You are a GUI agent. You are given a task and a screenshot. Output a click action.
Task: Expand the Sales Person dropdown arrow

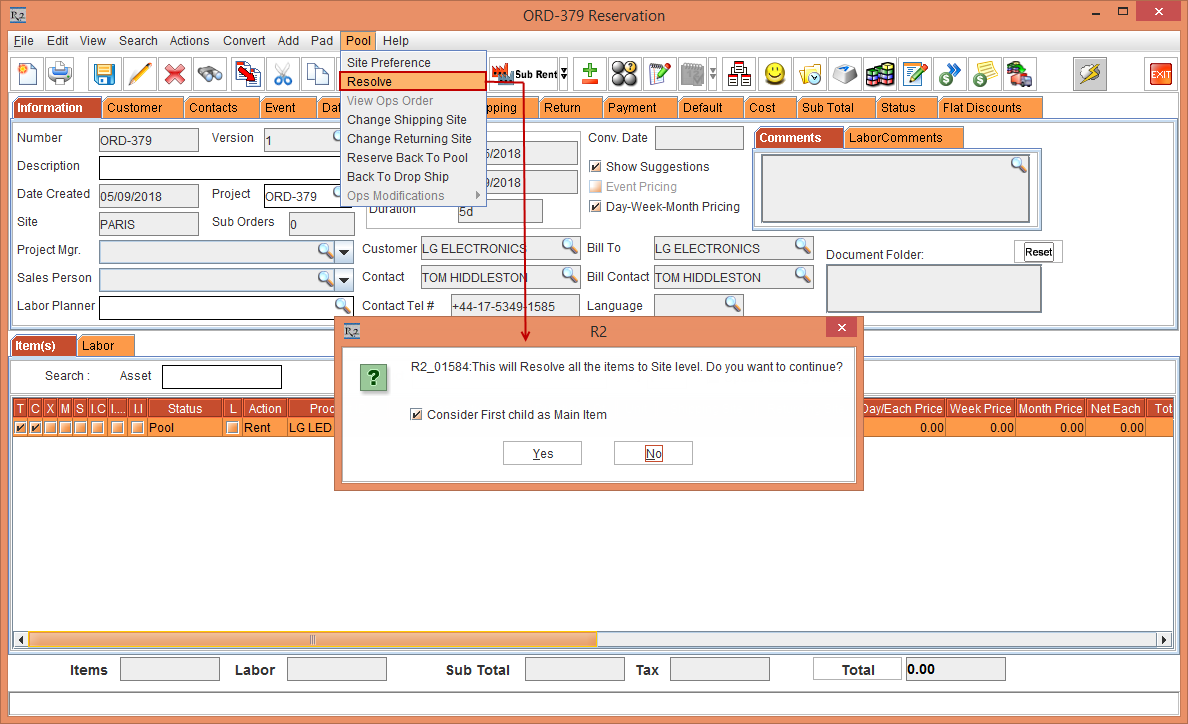(344, 279)
